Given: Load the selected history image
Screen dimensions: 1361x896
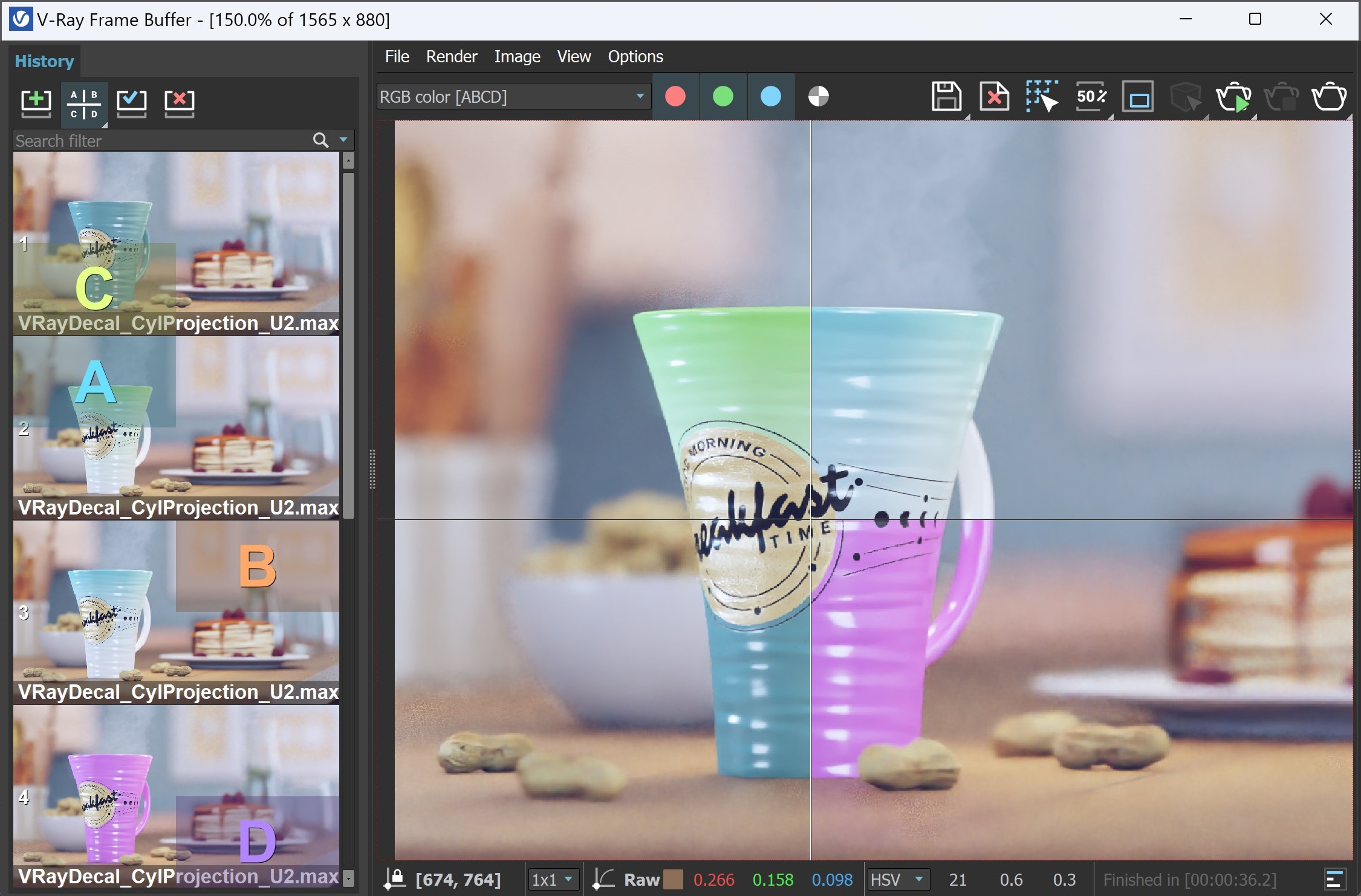Looking at the screenshot, I should (x=131, y=102).
